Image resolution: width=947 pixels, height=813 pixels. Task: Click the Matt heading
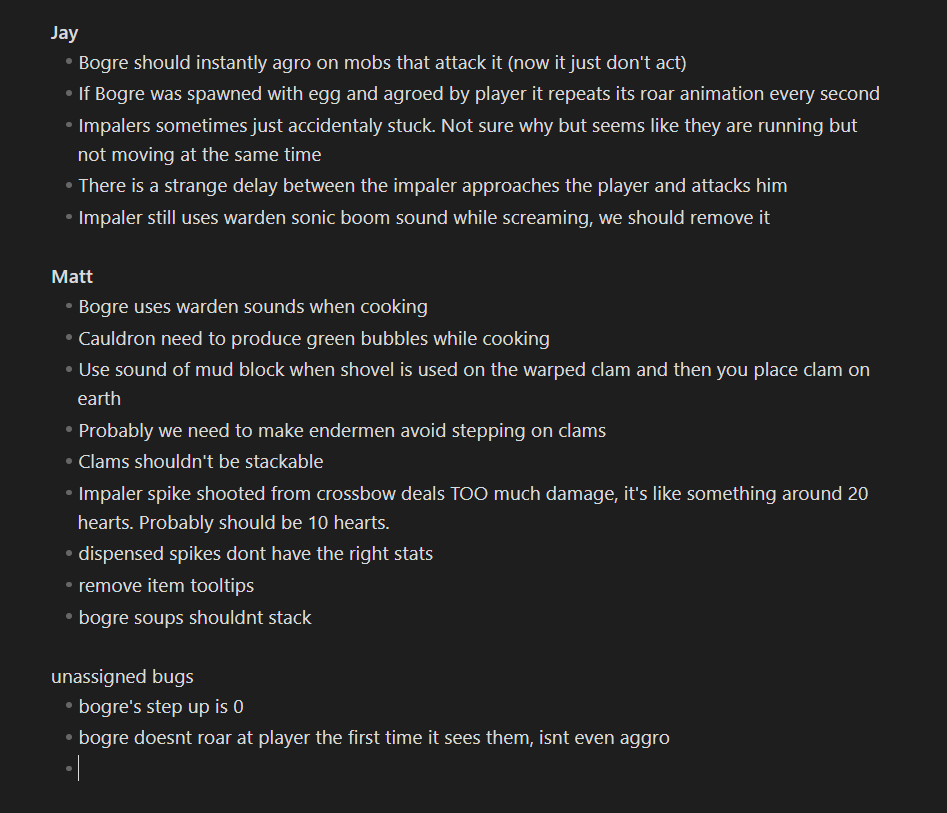71,276
